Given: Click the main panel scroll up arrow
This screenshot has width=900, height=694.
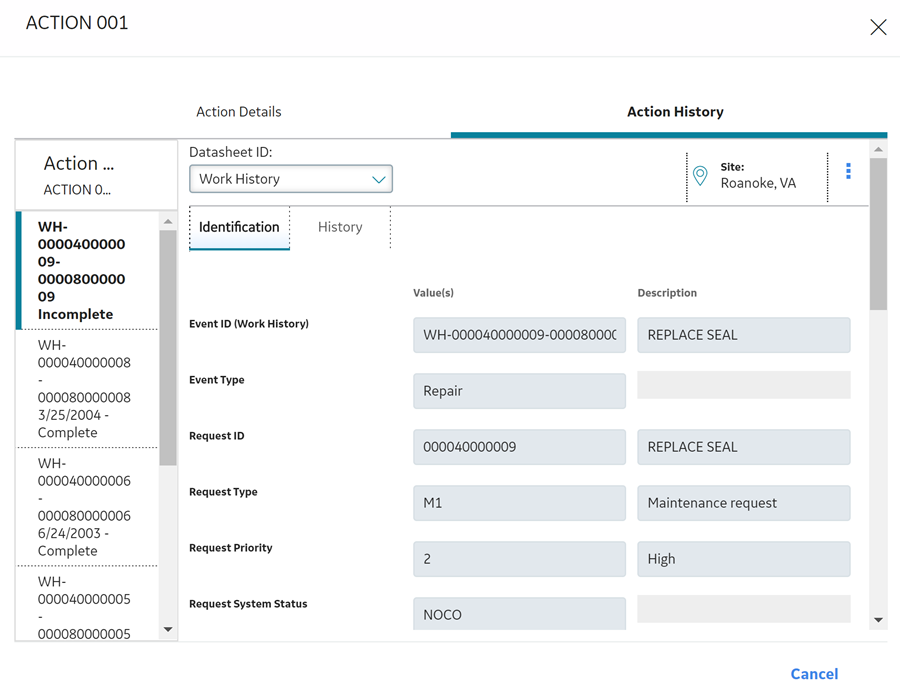Looking at the screenshot, I should pyautogui.click(x=878, y=149).
